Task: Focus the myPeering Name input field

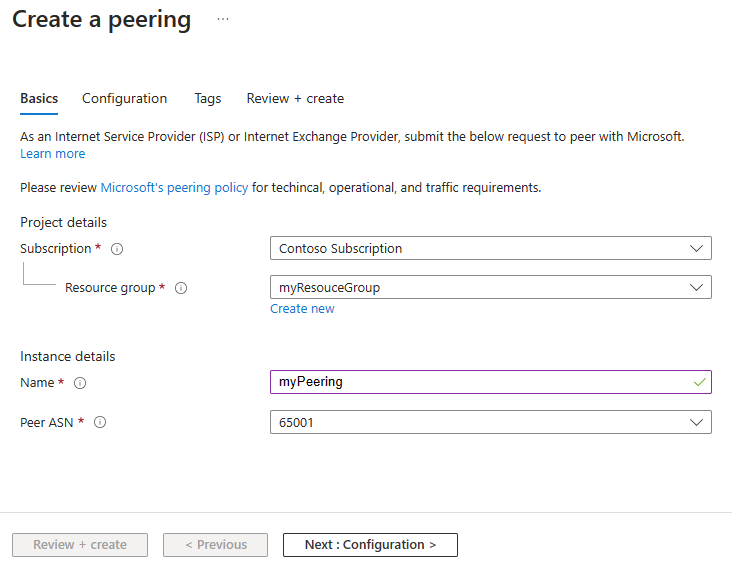Action: 491,382
